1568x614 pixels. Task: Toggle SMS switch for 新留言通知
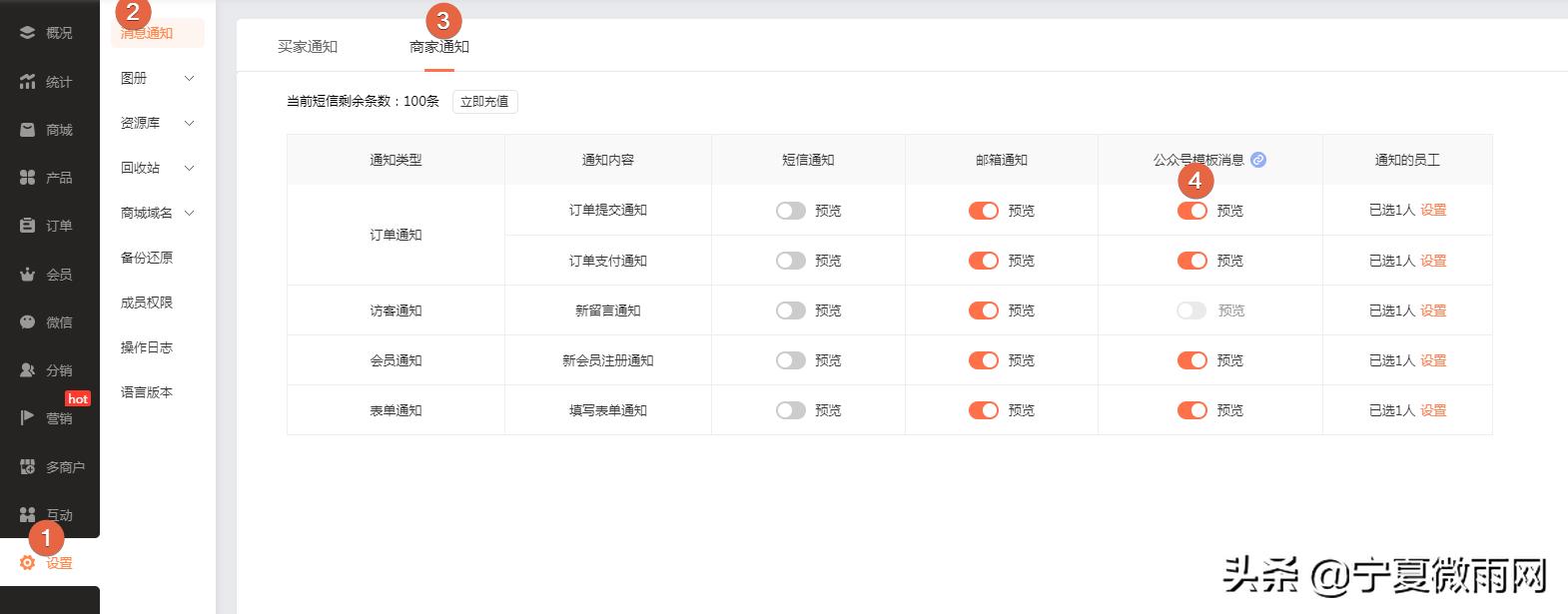(791, 310)
